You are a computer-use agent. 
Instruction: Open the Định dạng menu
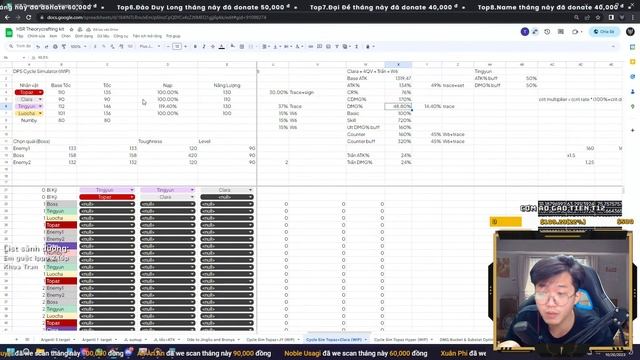click(x=84, y=36)
